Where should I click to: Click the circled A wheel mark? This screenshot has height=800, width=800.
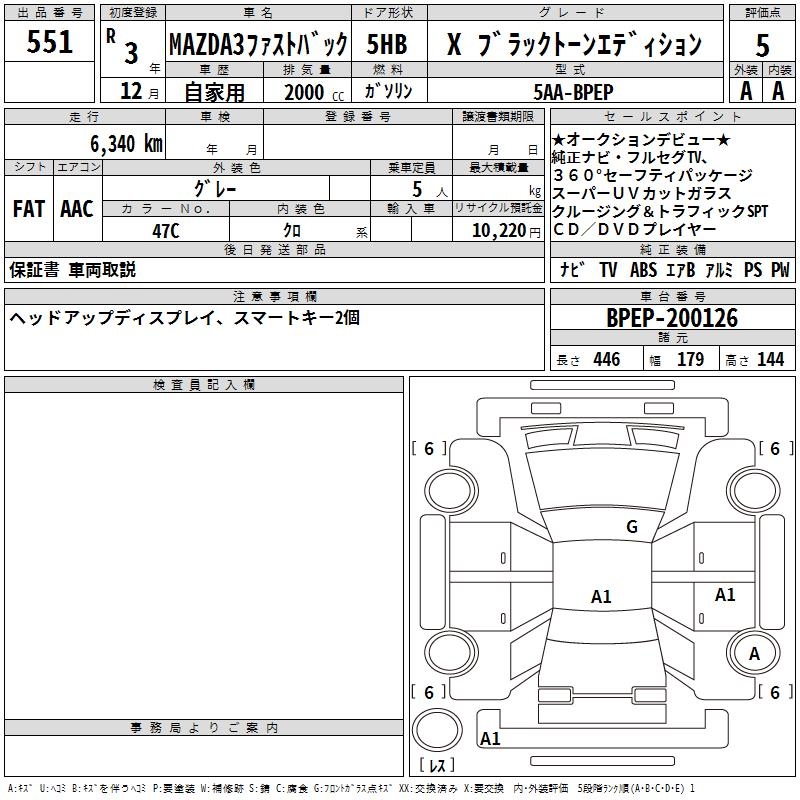[754, 654]
